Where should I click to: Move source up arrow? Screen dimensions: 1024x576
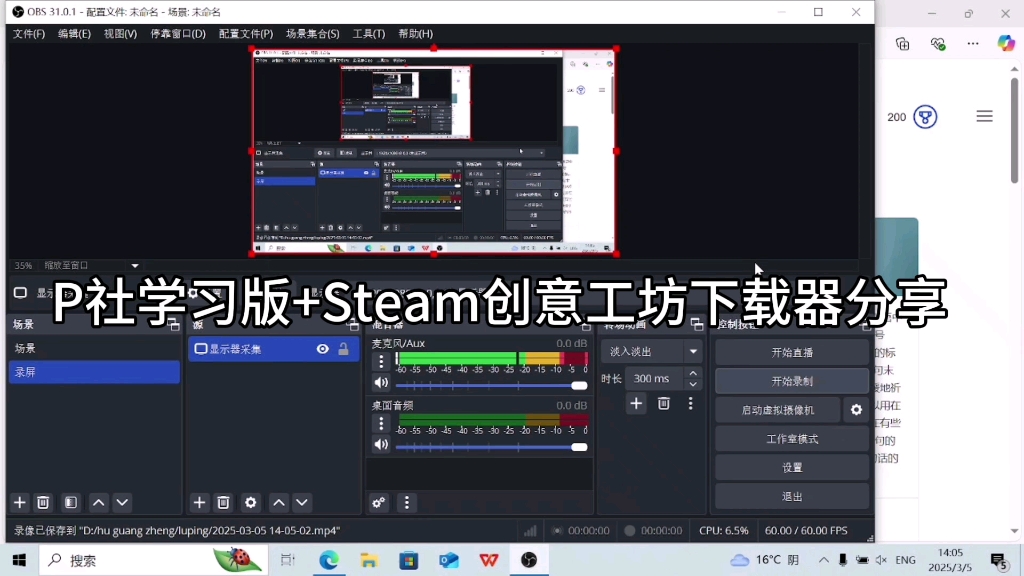point(279,502)
